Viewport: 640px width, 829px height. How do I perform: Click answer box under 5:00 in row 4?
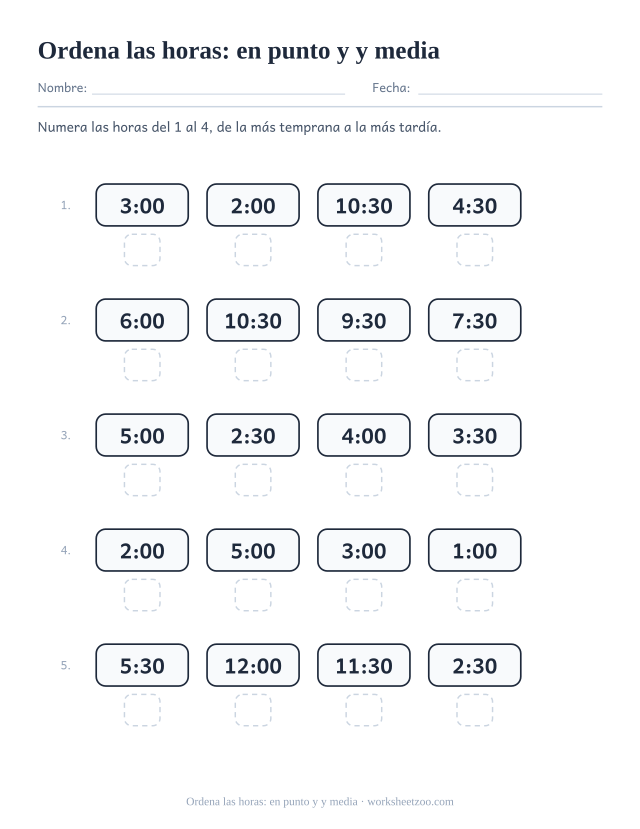click(253, 595)
